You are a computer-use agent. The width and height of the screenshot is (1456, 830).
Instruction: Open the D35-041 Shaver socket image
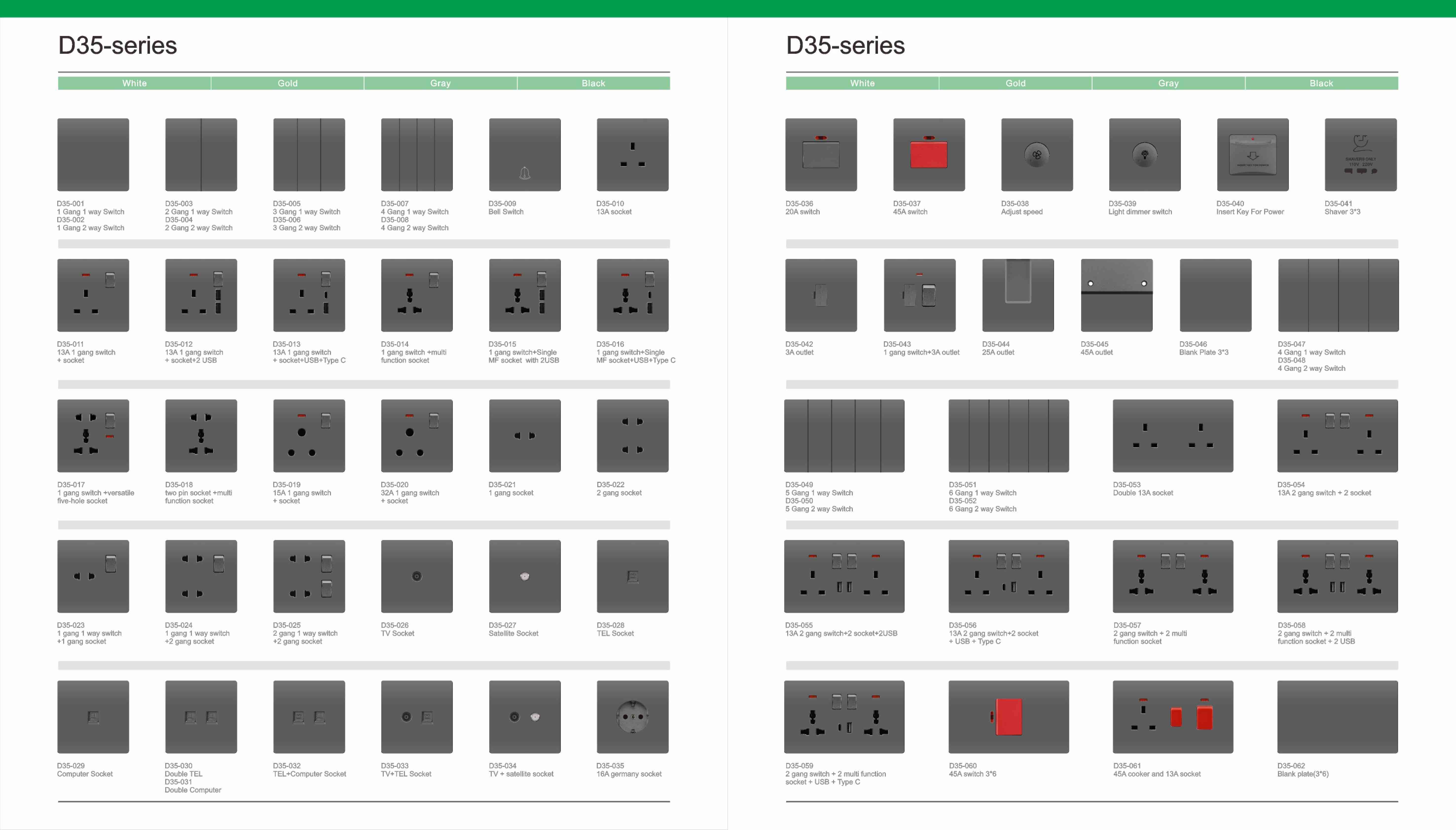tap(1360, 155)
